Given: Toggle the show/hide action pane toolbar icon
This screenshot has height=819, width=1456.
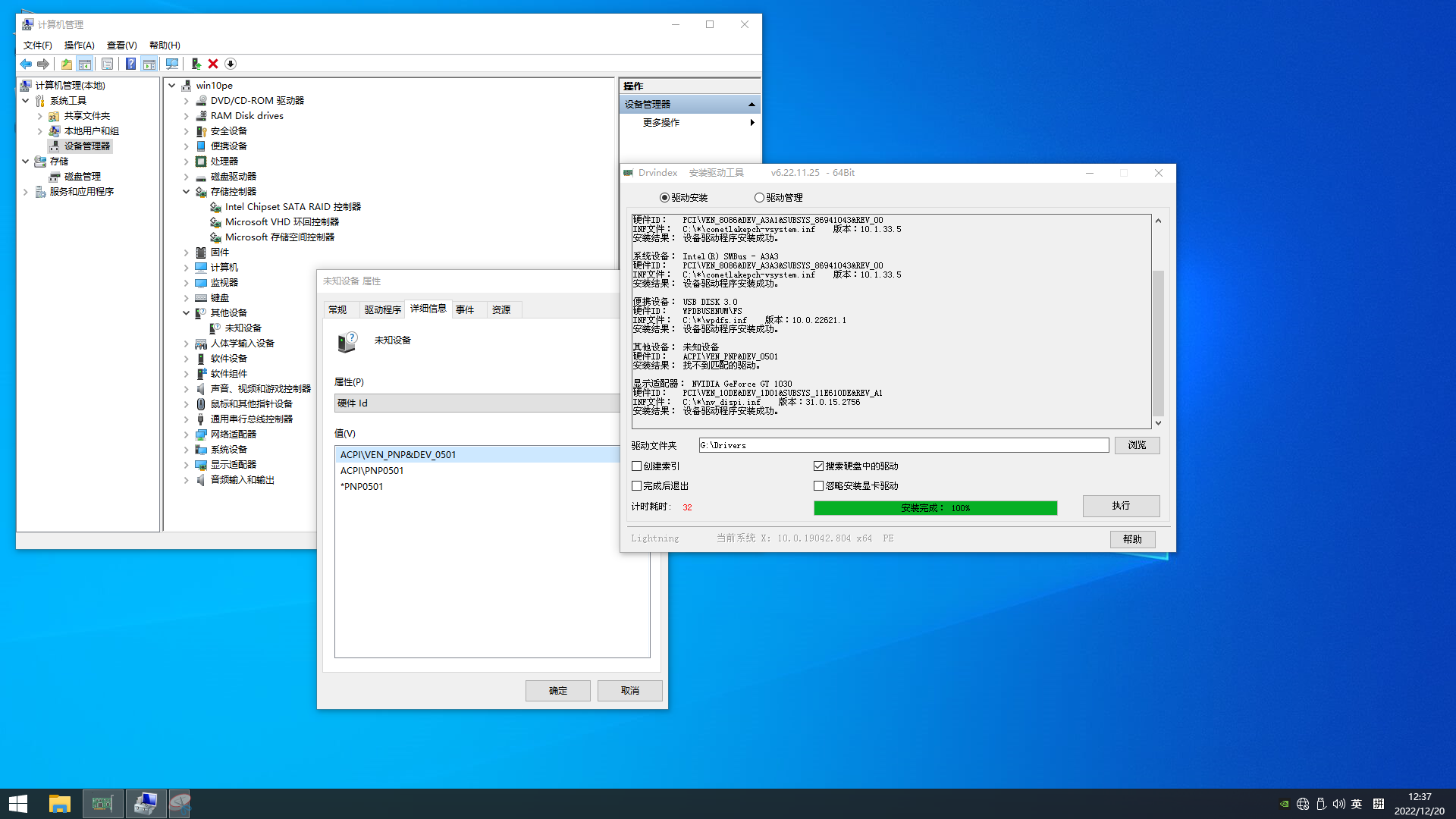Looking at the screenshot, I should point(149,64).
